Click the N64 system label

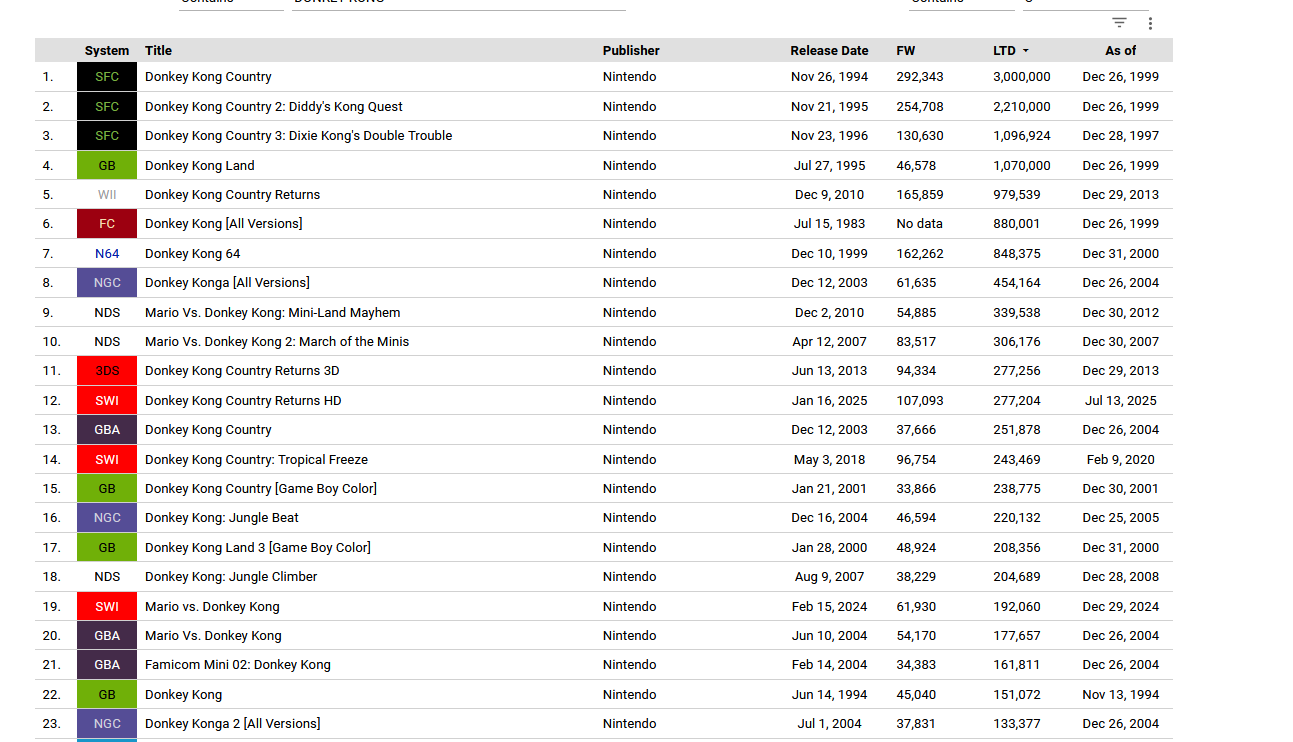tap(107, 254)
